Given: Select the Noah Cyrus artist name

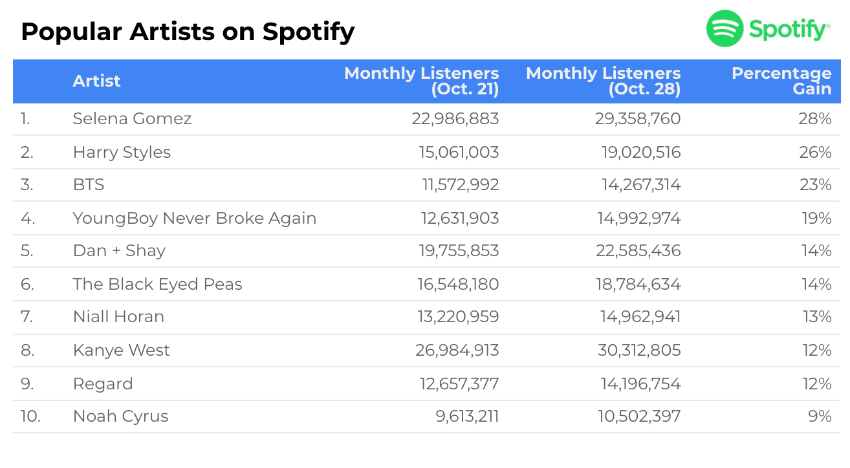Looking at the screenshot, I should coord(120,417).
